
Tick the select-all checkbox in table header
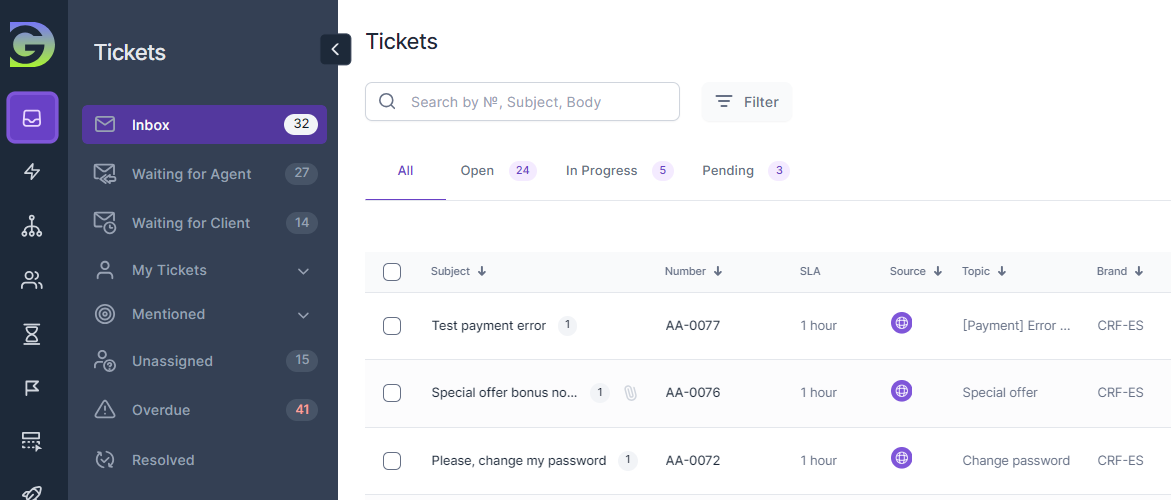pyautogui.click(x=392, y=272)
